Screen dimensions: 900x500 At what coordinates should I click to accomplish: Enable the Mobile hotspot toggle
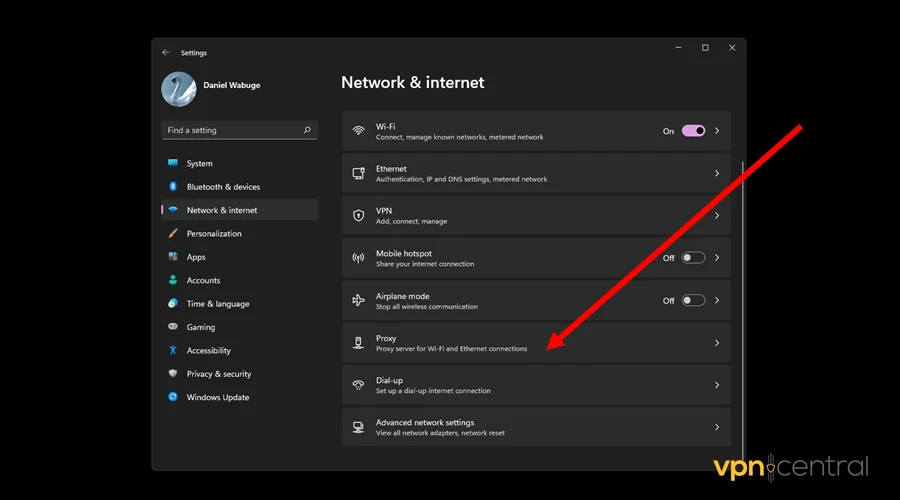click(x=693, y=258)
